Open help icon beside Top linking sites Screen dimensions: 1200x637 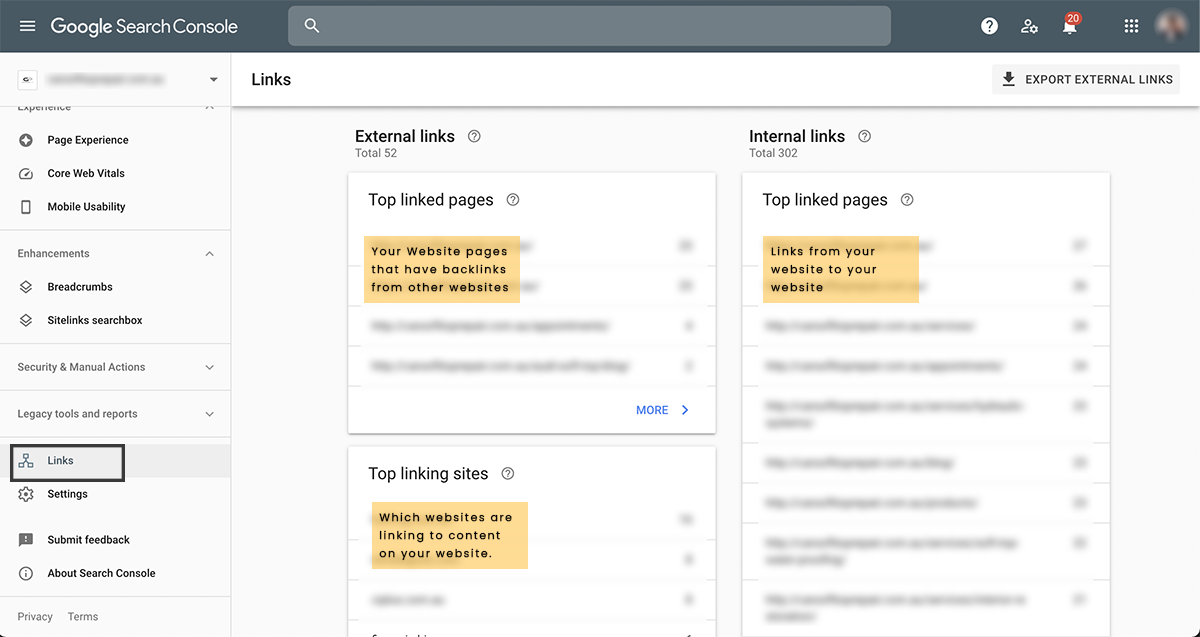pyautogui.click(x=508, y=474)
